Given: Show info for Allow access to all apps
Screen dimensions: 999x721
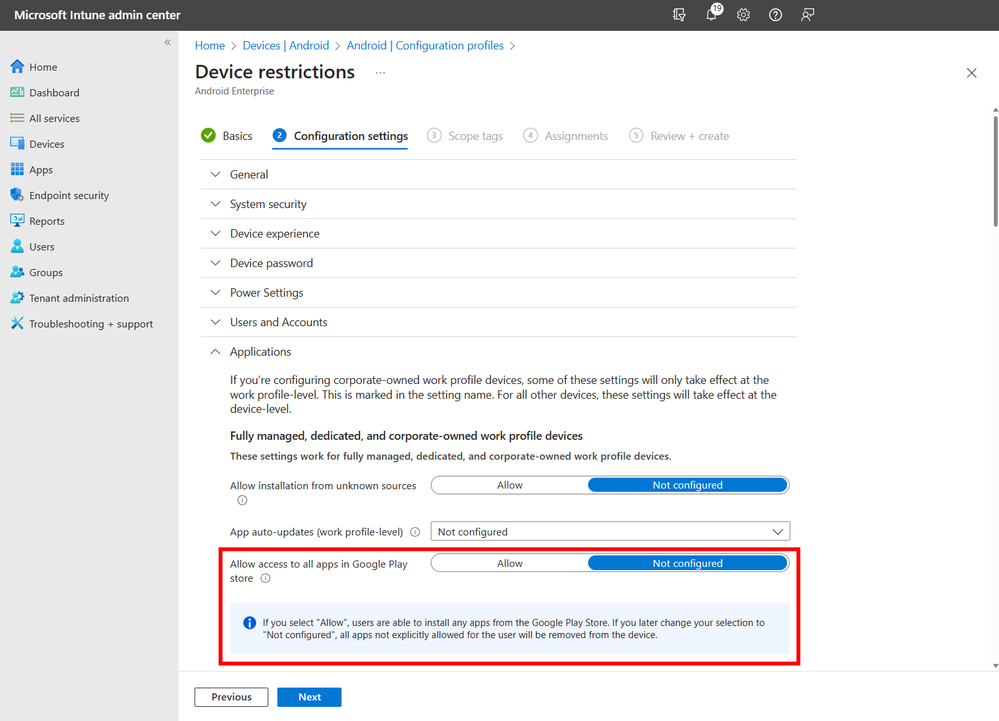Looking at the screenshot, I should (266, 578).
